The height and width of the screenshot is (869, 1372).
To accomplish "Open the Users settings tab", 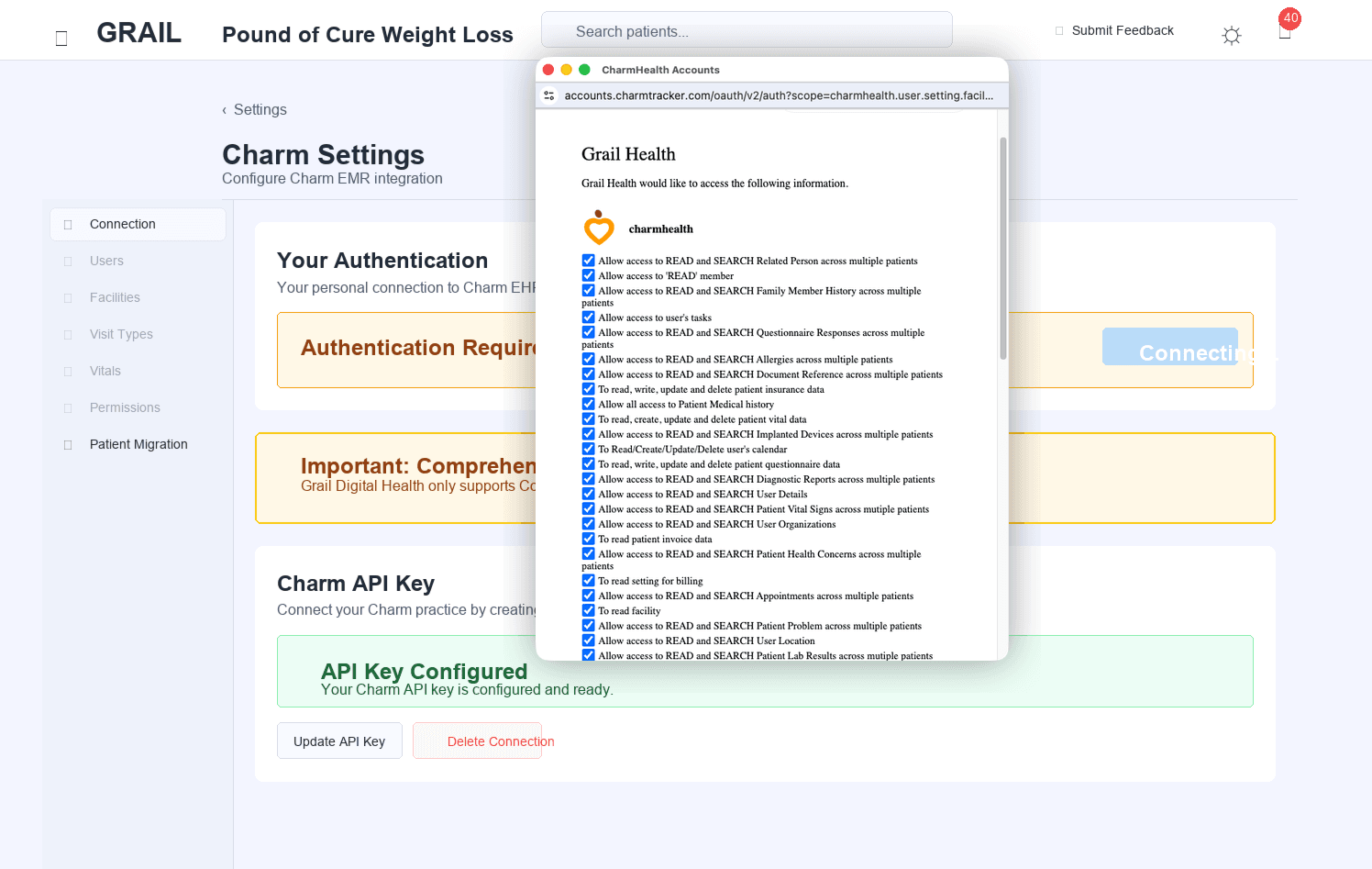I will 138,261.
